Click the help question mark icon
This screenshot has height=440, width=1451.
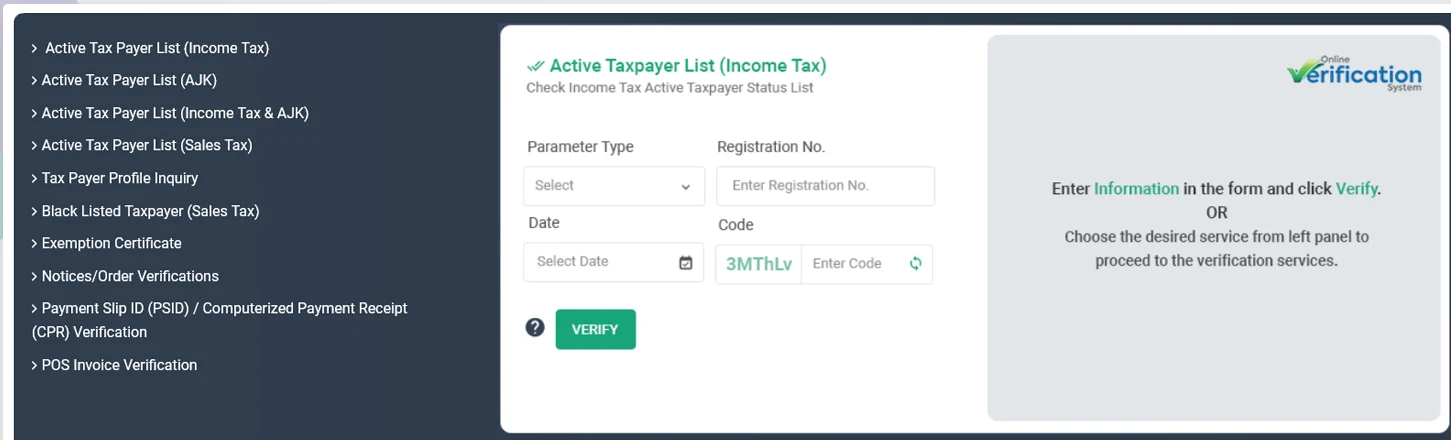(535, 327)
